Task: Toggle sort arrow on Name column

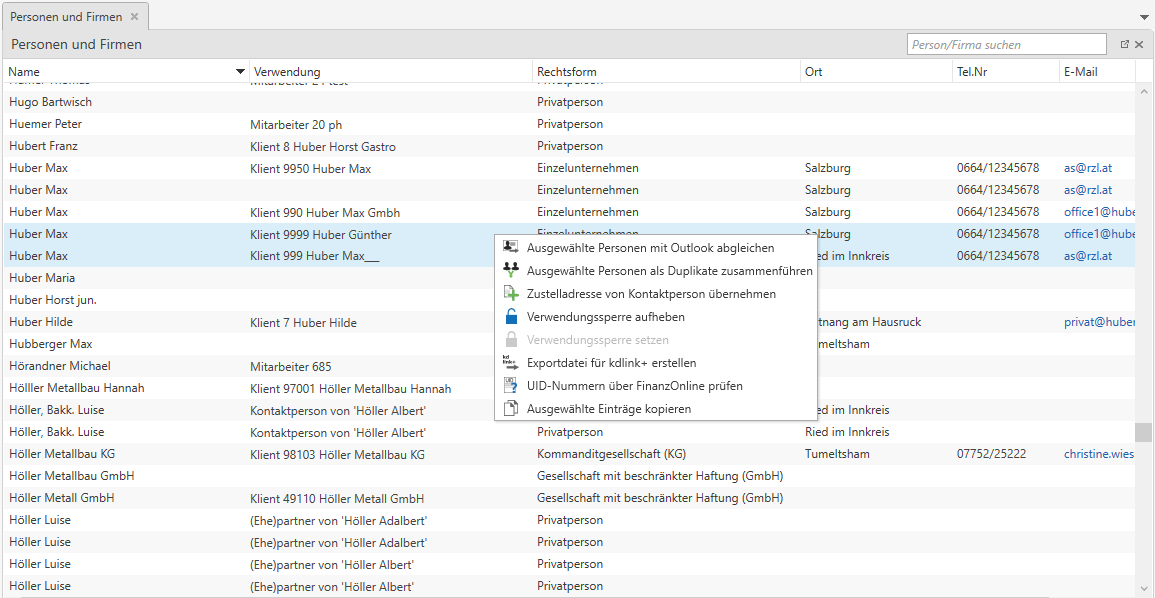Action: (240, 72)
